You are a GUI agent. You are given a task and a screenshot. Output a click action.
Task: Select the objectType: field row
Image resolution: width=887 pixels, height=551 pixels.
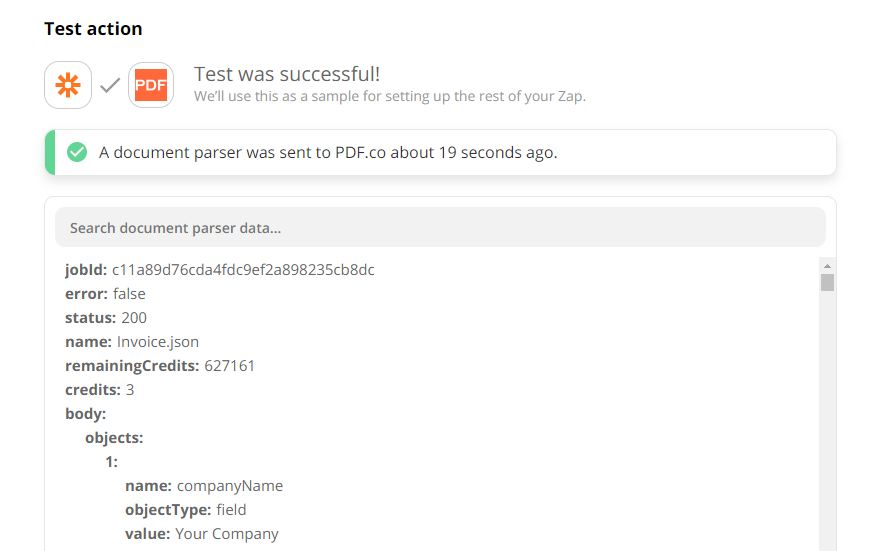(x=186, y=510)
